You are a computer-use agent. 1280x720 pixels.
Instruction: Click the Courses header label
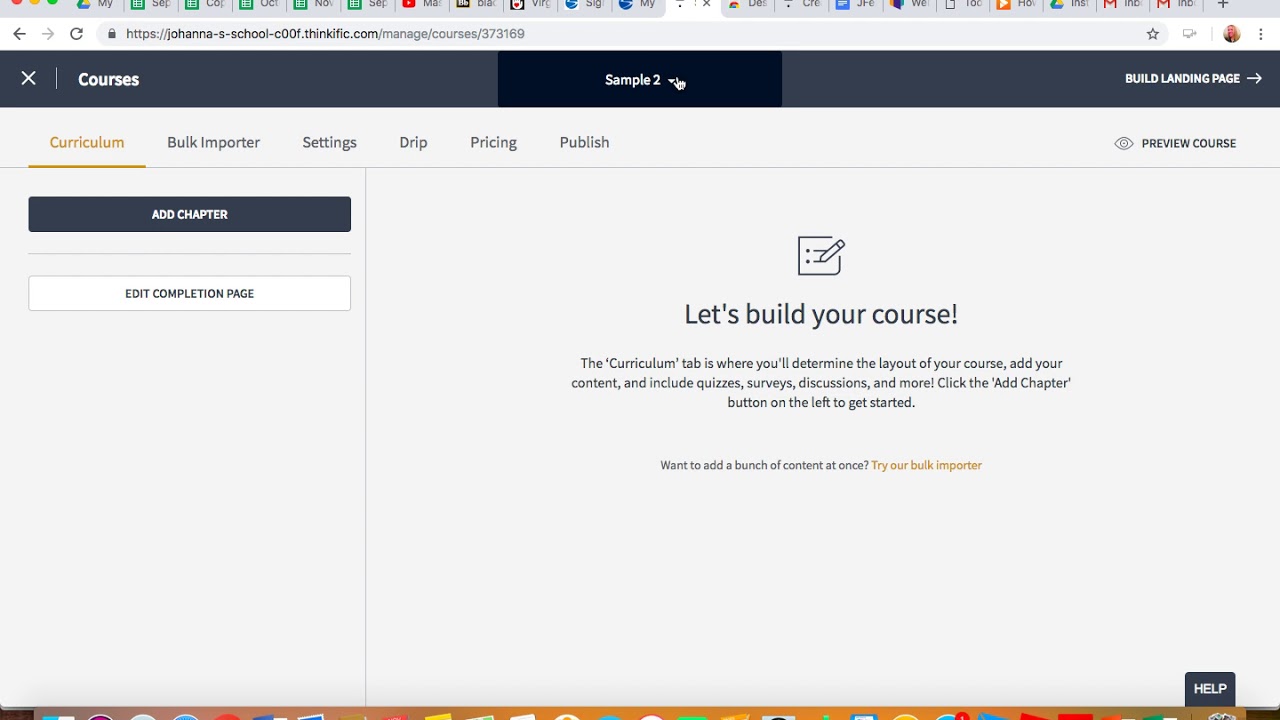108,79
